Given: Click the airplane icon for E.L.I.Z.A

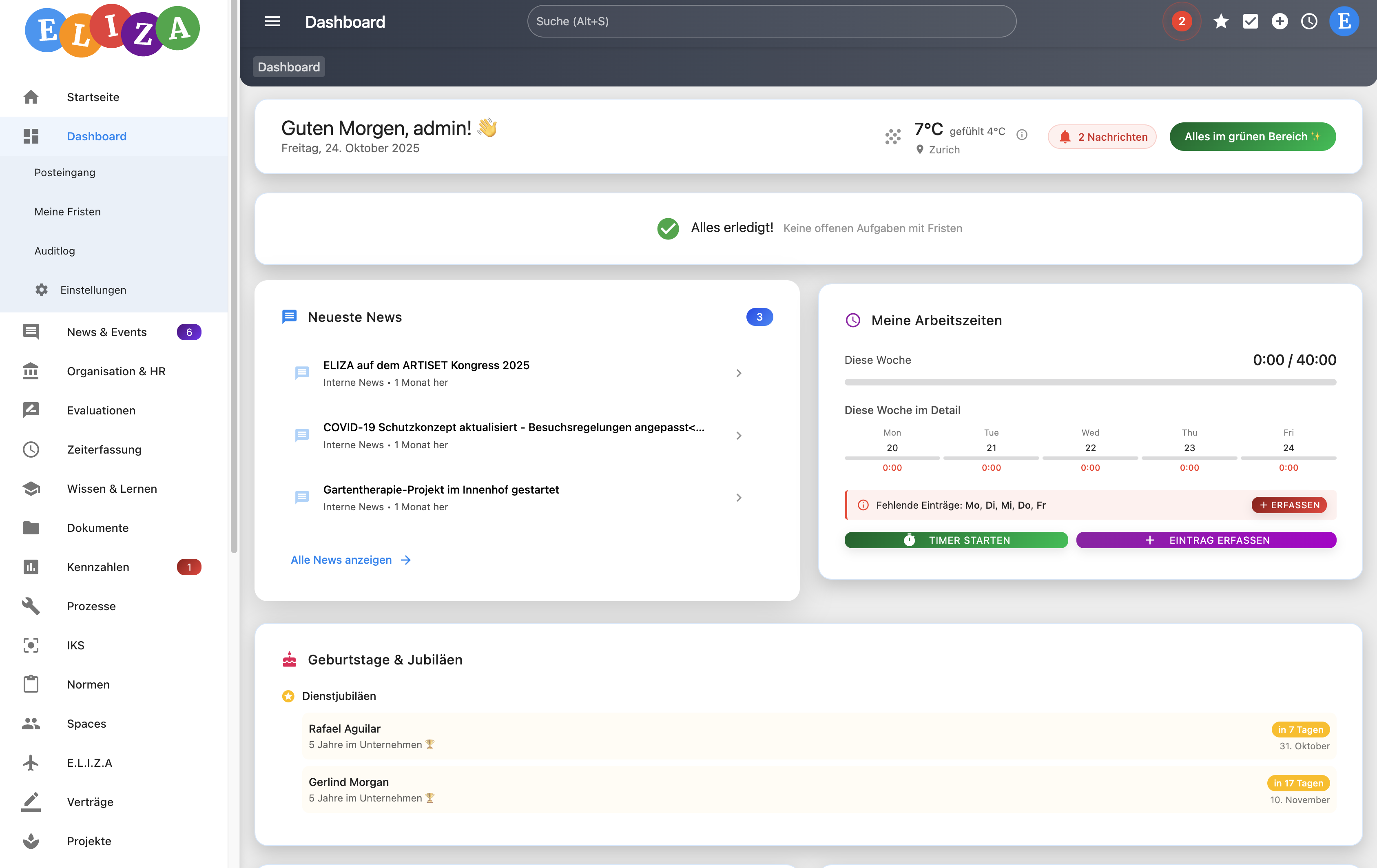Looking at the screenshot, I should (30, 762).
